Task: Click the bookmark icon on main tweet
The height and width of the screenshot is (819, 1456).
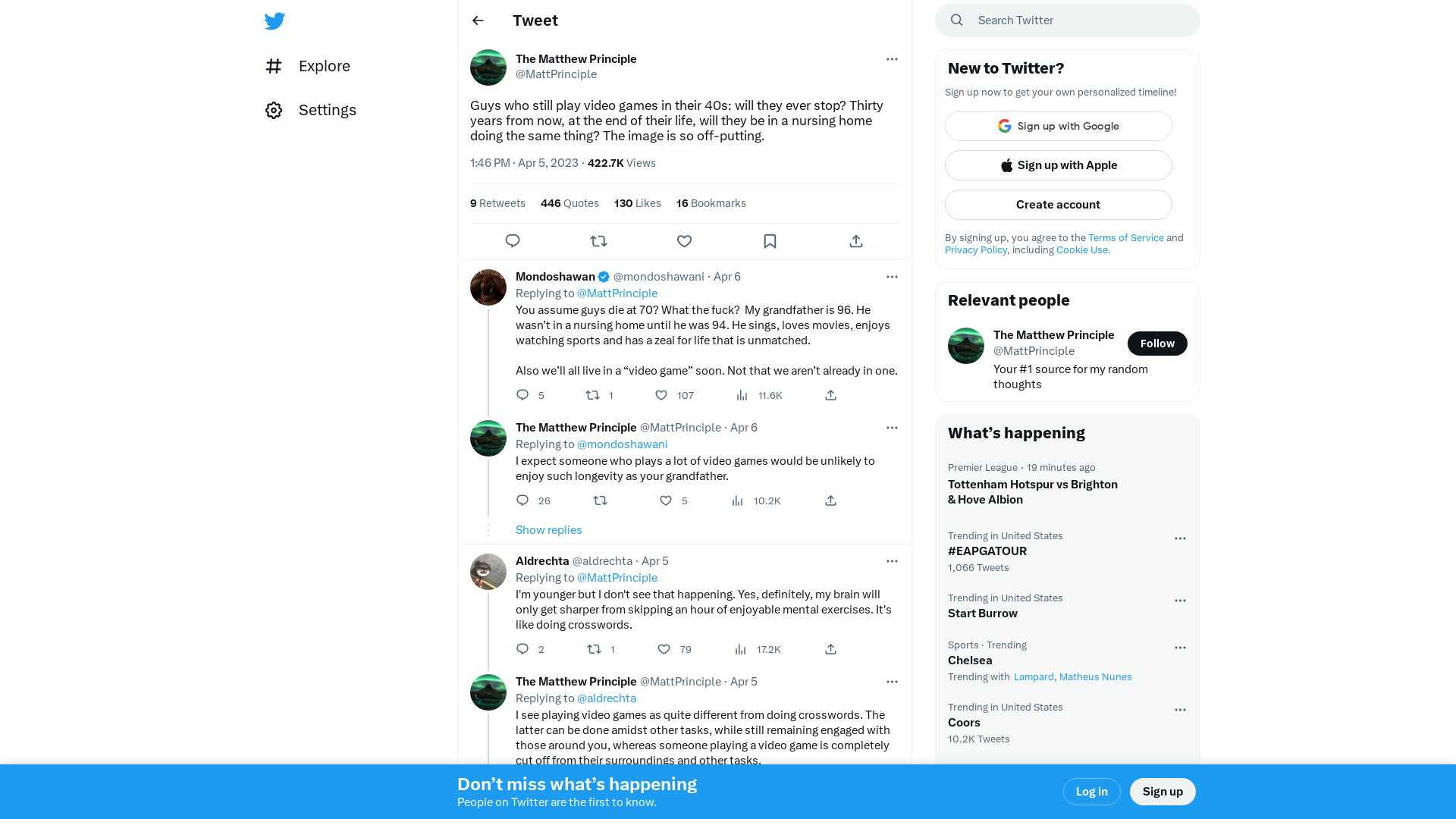Action: 770,241
